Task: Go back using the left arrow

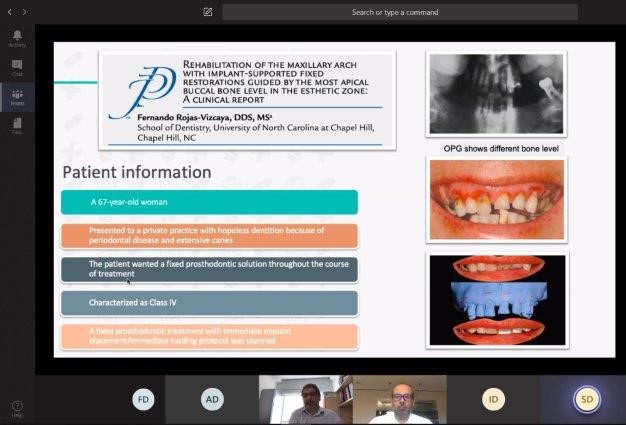Action: point(10,12)
